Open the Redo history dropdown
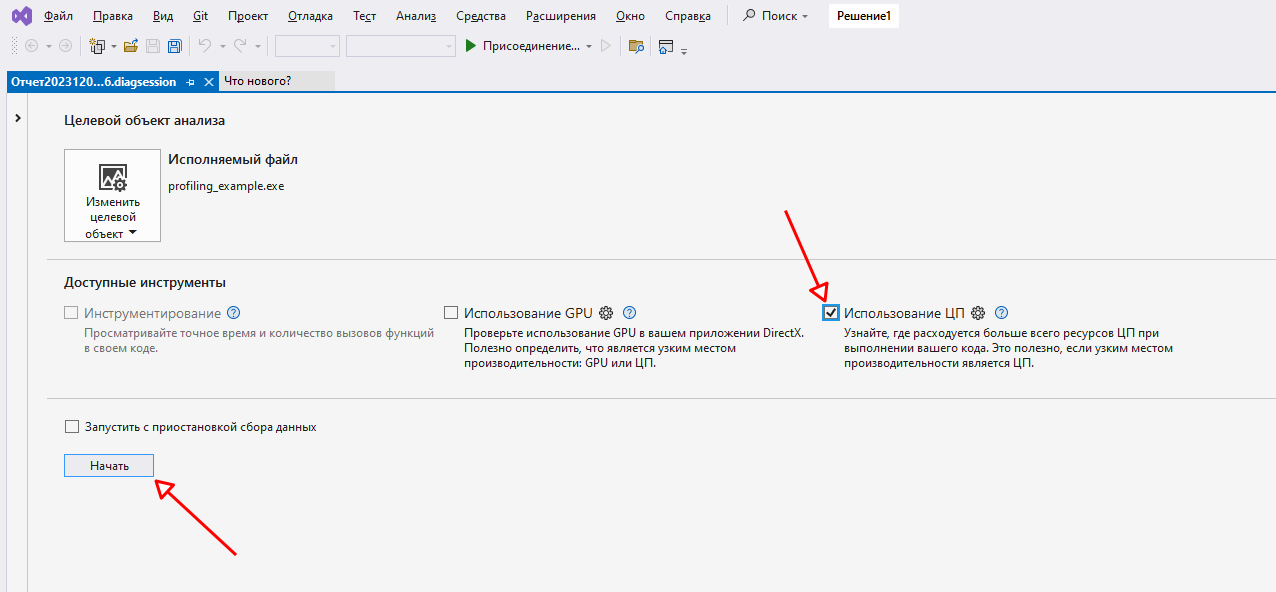This screenshot has height=592, width=1276. point(257,46)
